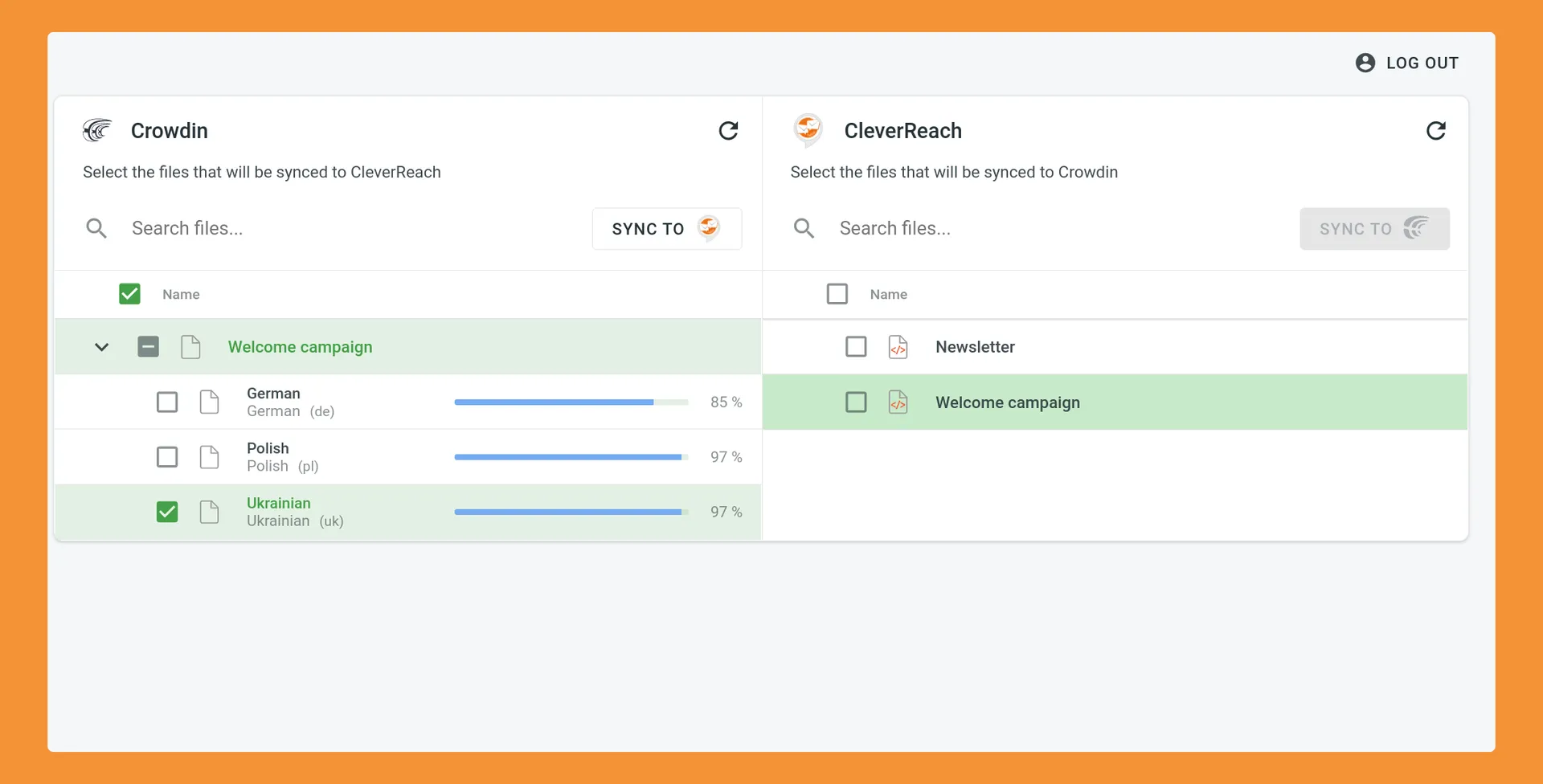Click the Crowdin logo icon
This screenshot has width=1543, height=784.
coord(97,130)
